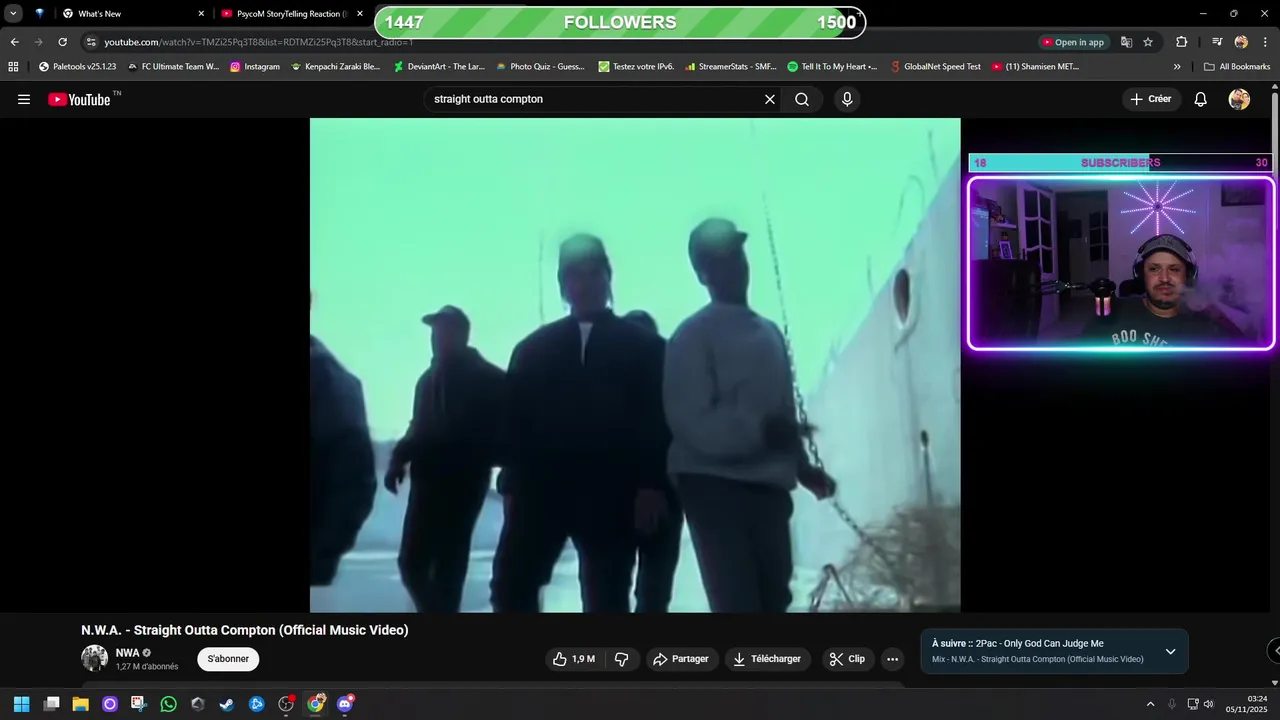Translate this page icon in address bar
Image resolution: width=1280 pixels, height=720 pixels.
[1126, 42]
